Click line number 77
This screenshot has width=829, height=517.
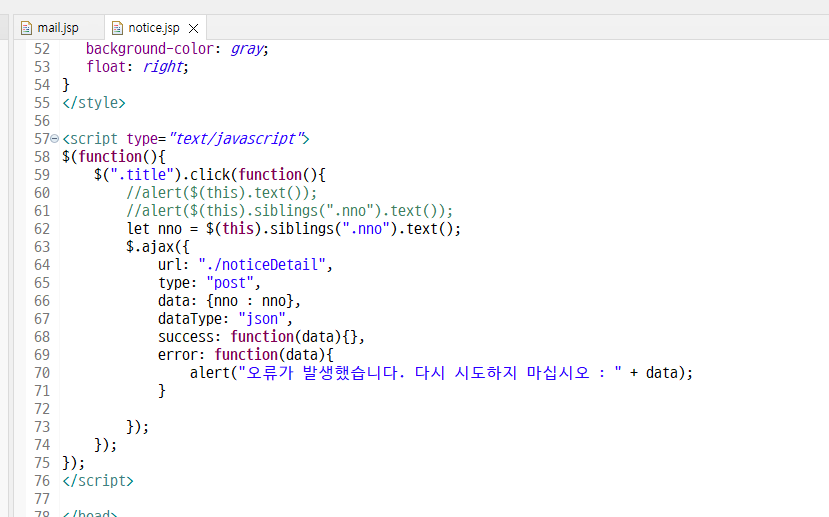pos(42,498)
